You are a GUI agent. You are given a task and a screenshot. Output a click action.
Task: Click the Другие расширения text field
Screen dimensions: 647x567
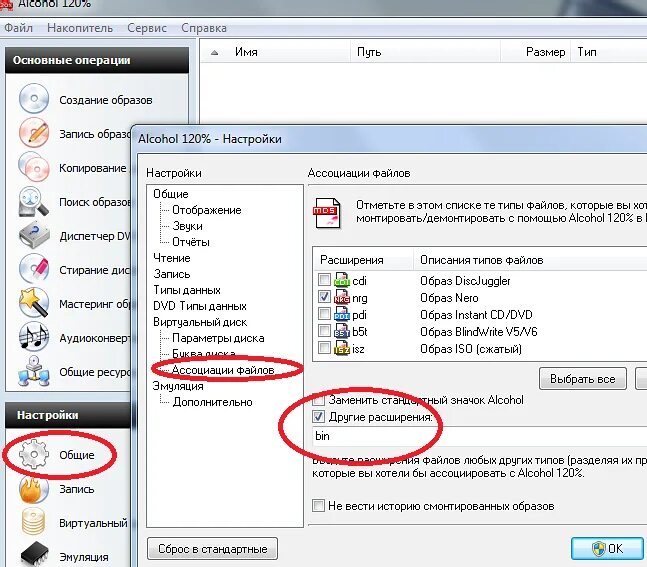point(480,436)
